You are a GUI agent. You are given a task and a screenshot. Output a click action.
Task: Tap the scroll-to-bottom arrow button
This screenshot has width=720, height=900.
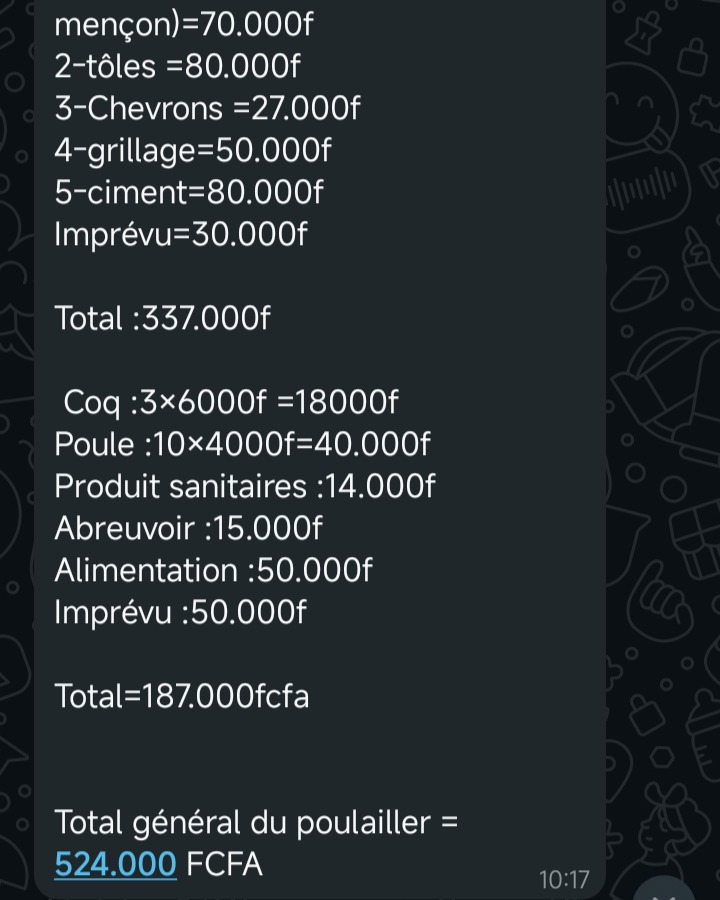[666, 890]
